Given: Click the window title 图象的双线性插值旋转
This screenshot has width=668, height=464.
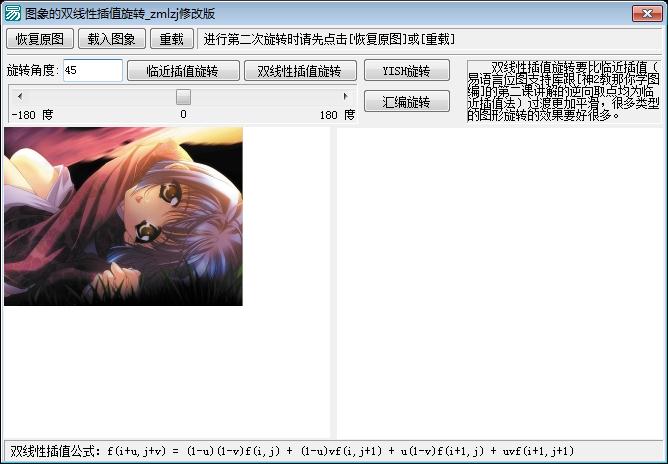Looking at the screenshot, I should point(120,14).
